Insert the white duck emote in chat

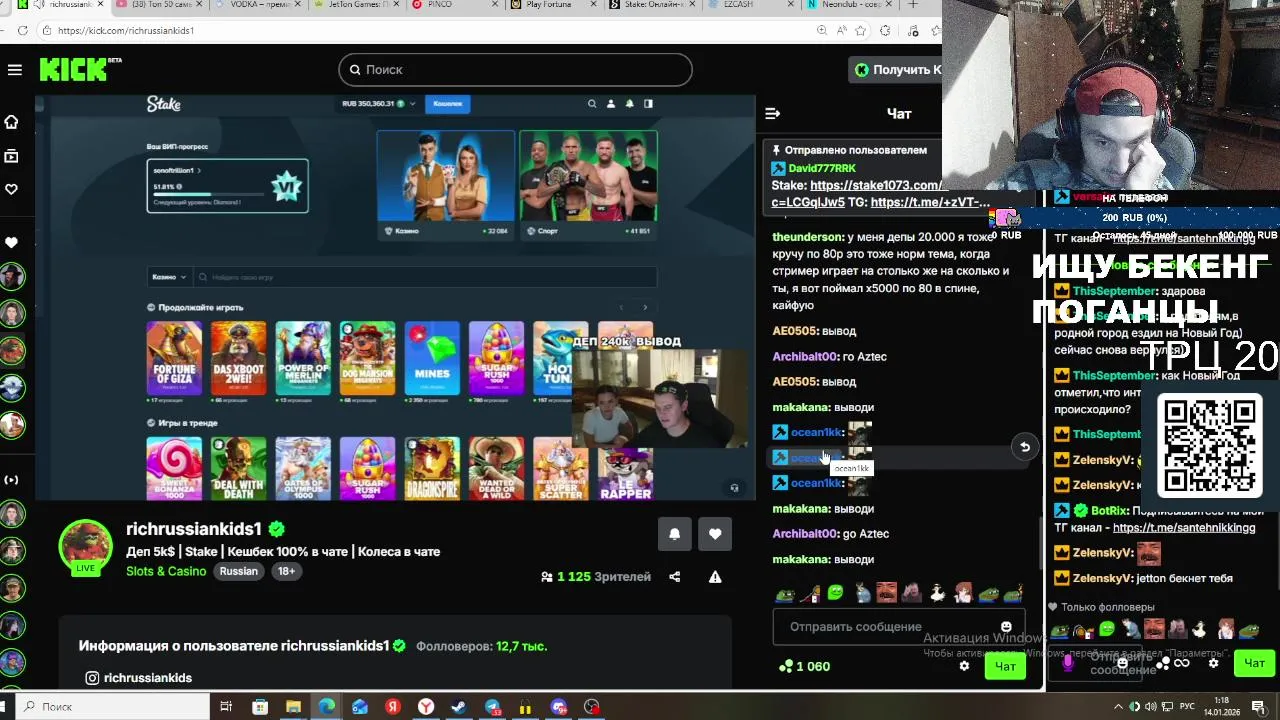click(x=938, y=593)
